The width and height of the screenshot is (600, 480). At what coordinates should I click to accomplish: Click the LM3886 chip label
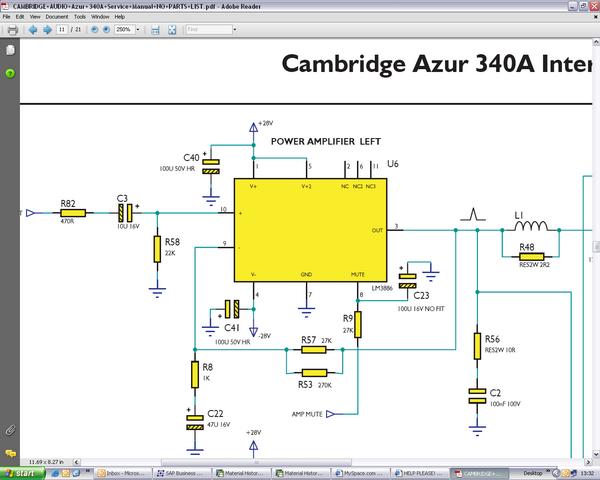(382, 288)
